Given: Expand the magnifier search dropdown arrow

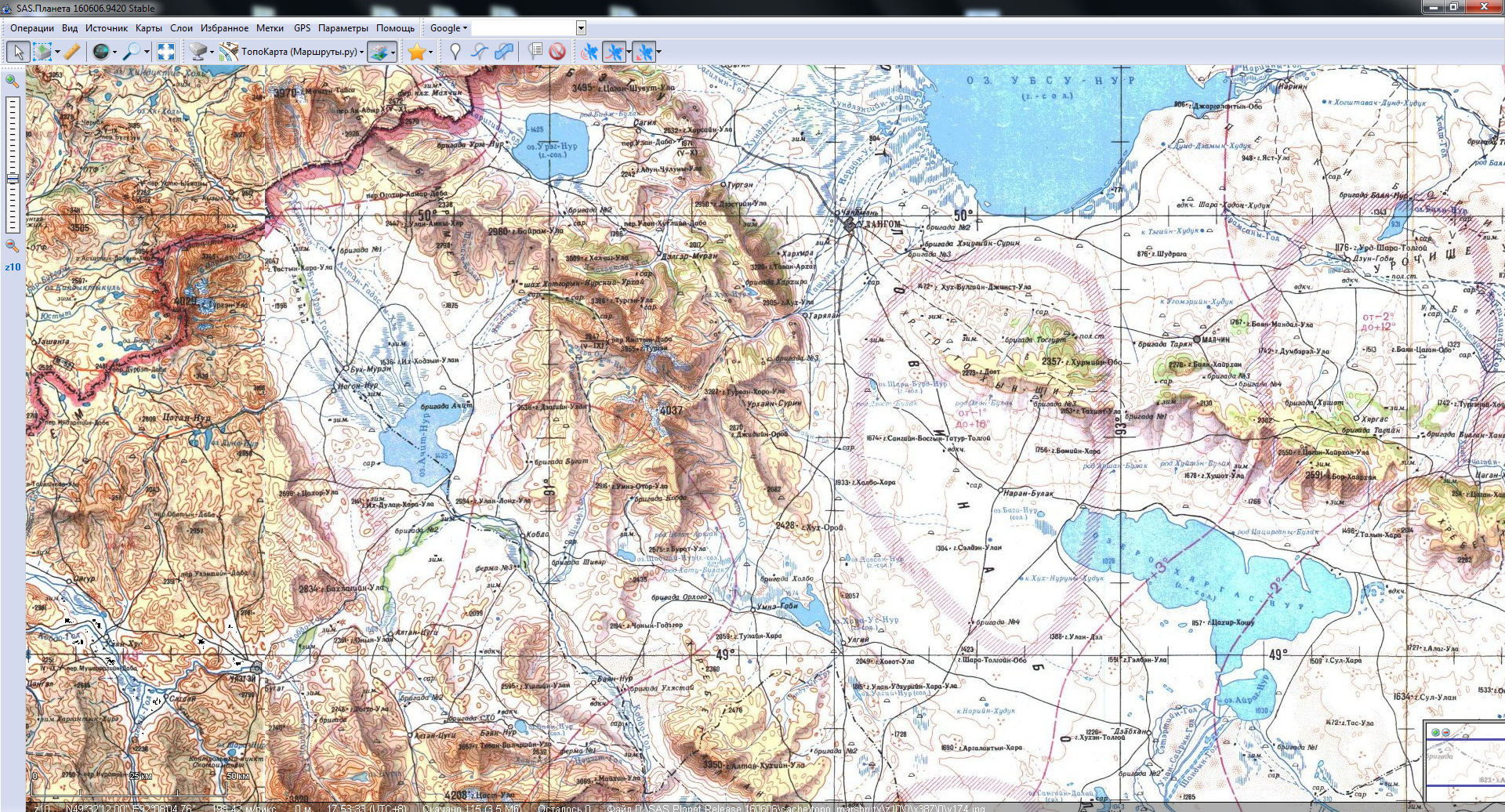Looking at the screenshot, I should (x=147, y=53).
